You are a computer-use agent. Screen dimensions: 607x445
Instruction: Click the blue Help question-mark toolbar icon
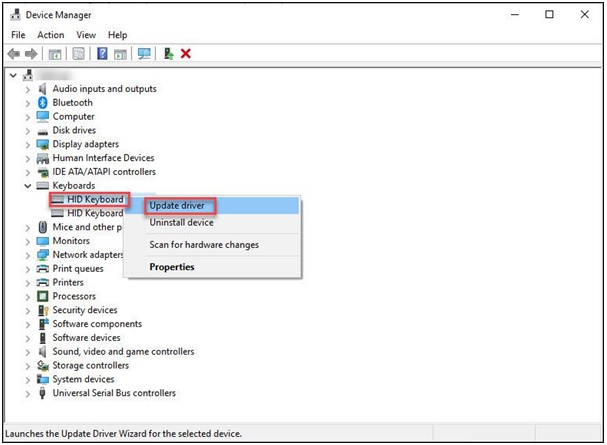pos(101,54)
